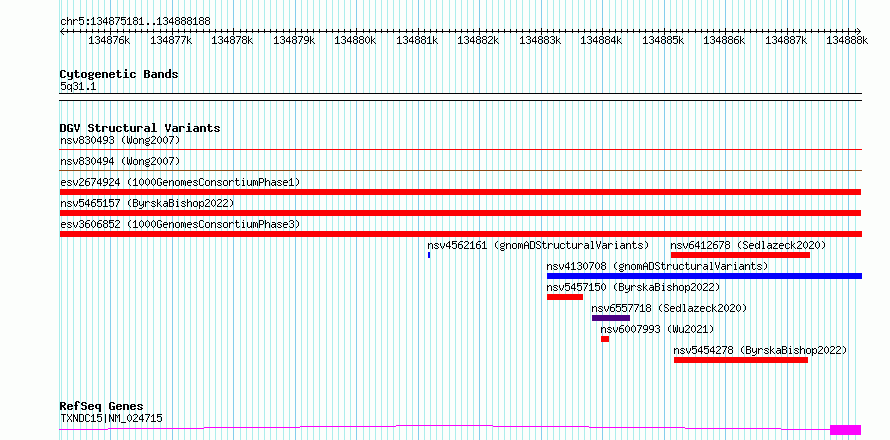This screenshot has width=890, height=440.
Task: Select the nsv5457150 red variant bar
Action: [565, 297]
